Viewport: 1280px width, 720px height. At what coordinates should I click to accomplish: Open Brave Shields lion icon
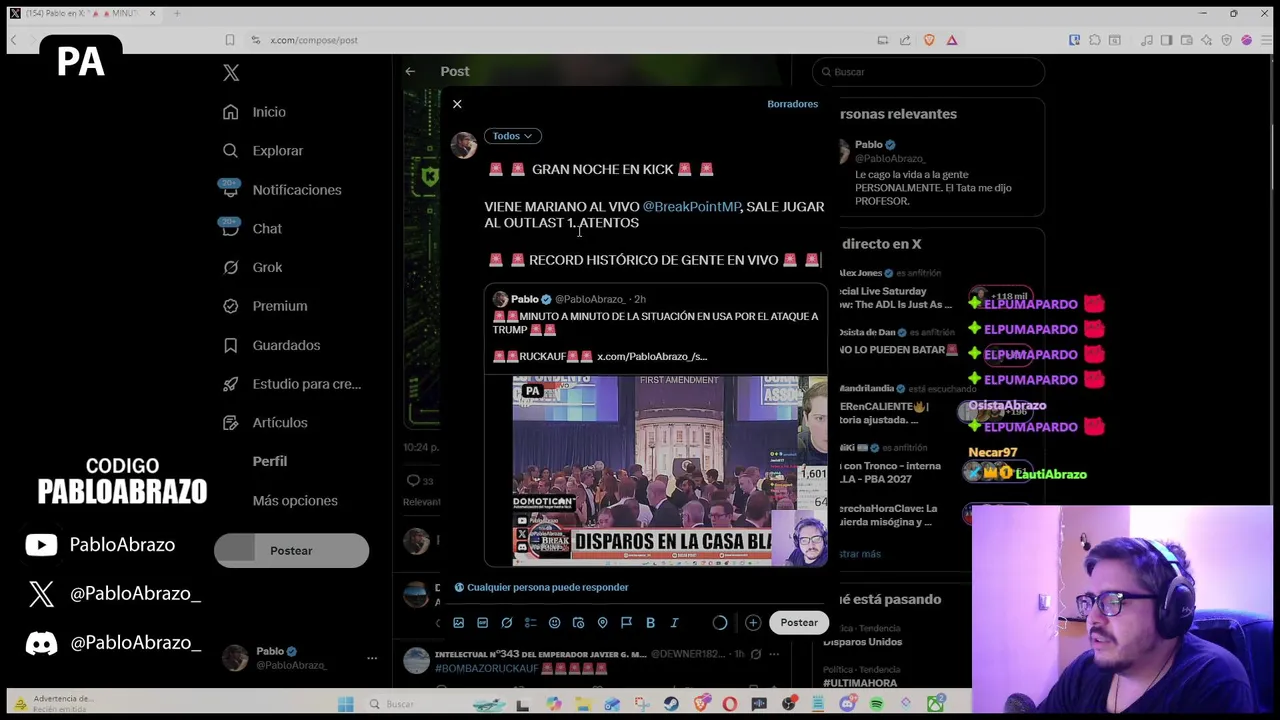click(x=929, y=40)
